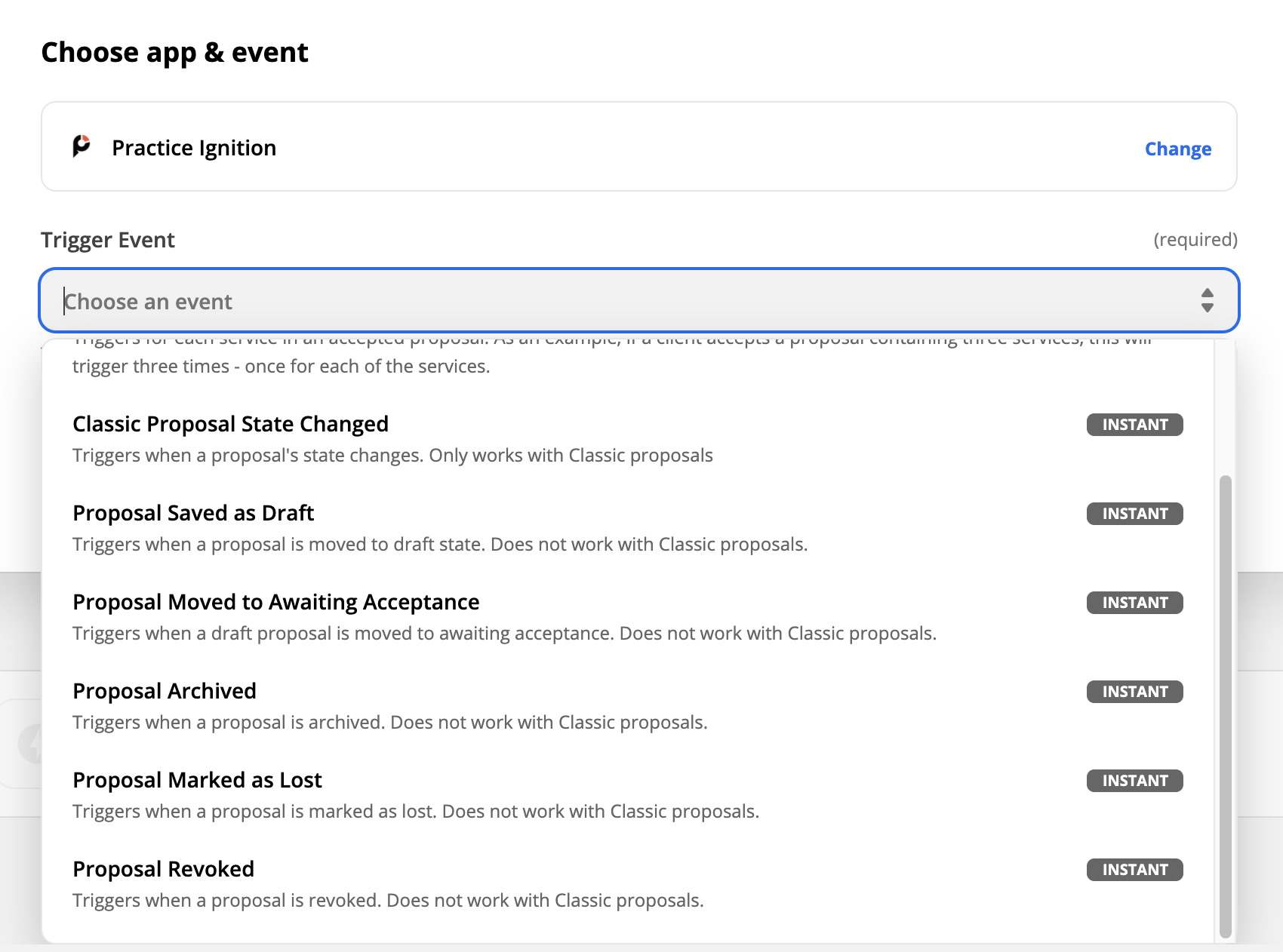Choose the Proposal Revoked trigger event
The width and height of the screenshot is (1283, 952).
click(x=163, y=869)
